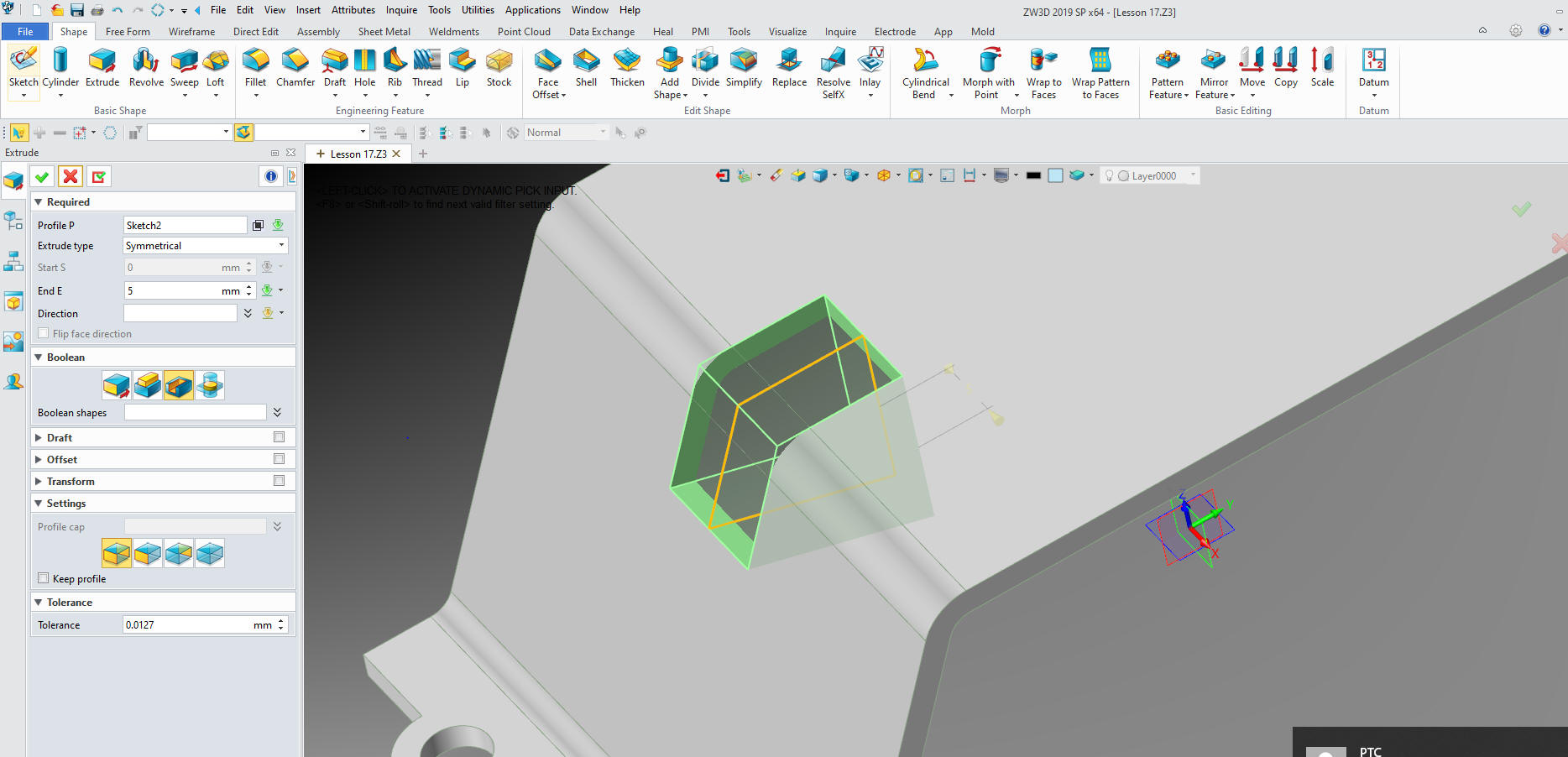Collapse the Required section
Screen dimensions: 1568x757
point(38,202)
